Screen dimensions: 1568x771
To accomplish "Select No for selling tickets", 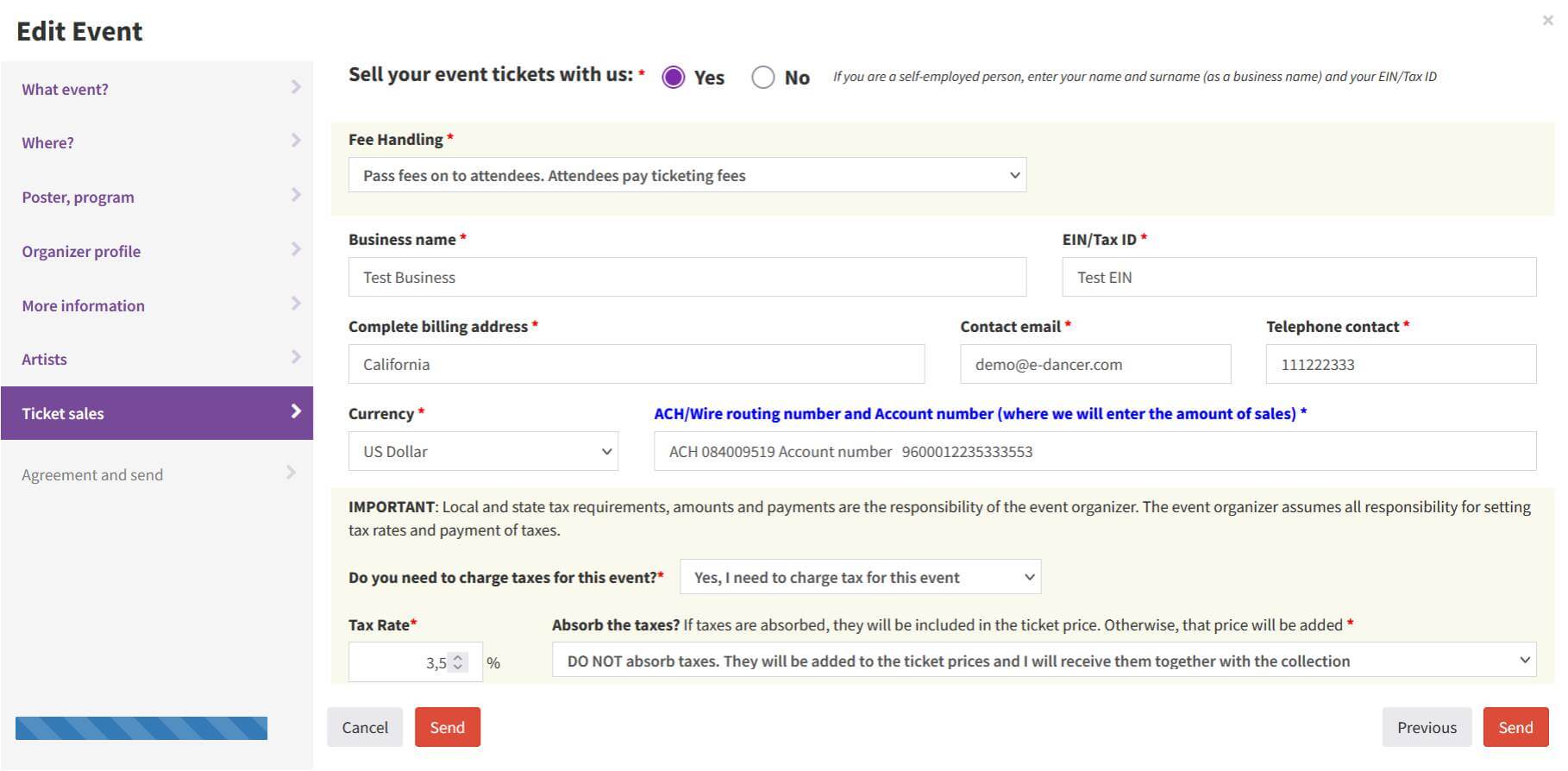I will coord(762,78).
